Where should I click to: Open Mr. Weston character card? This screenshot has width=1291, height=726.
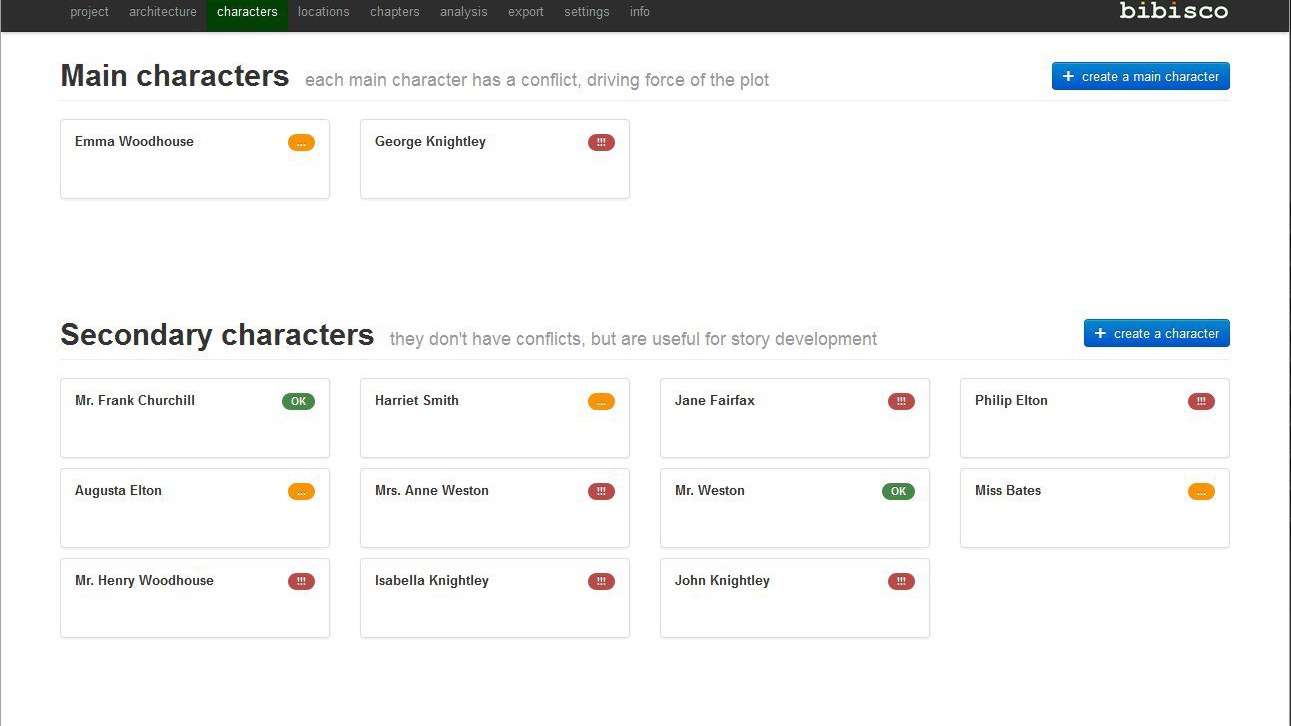[x=795, y=508]
